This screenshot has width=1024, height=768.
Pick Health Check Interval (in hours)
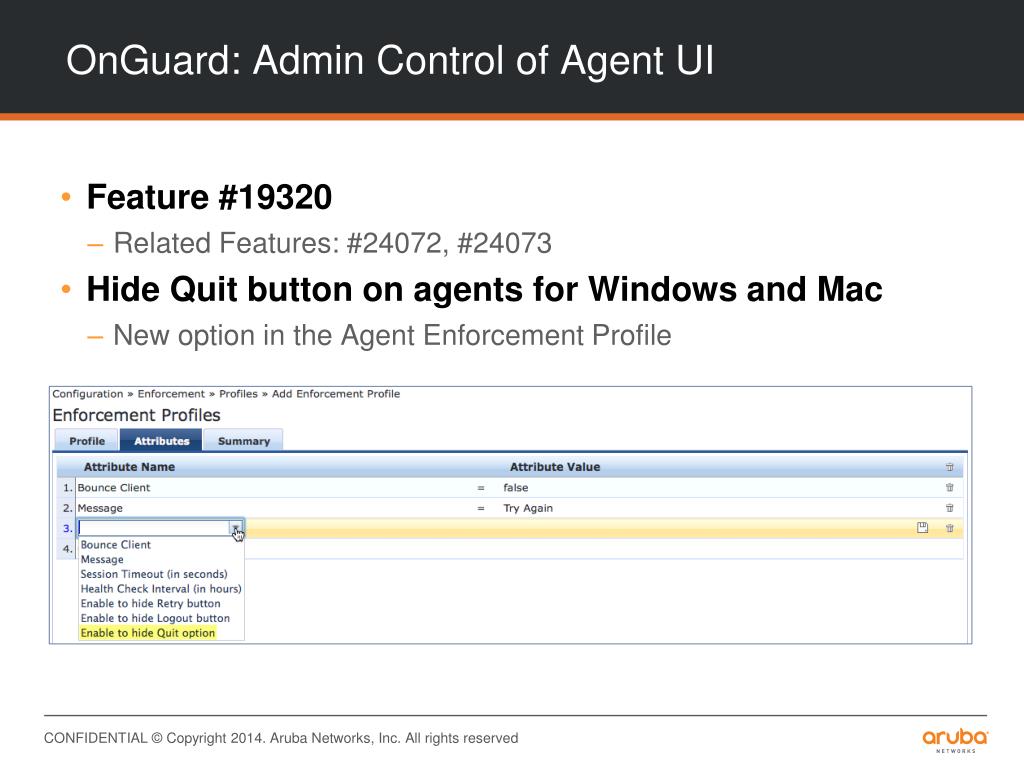click(x=161, y=588)
